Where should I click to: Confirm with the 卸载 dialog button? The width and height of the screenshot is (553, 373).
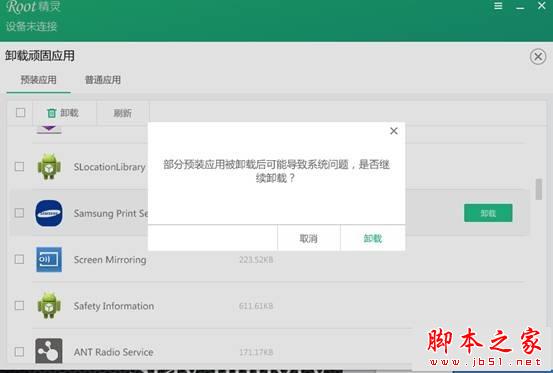(x=373, y=238)
